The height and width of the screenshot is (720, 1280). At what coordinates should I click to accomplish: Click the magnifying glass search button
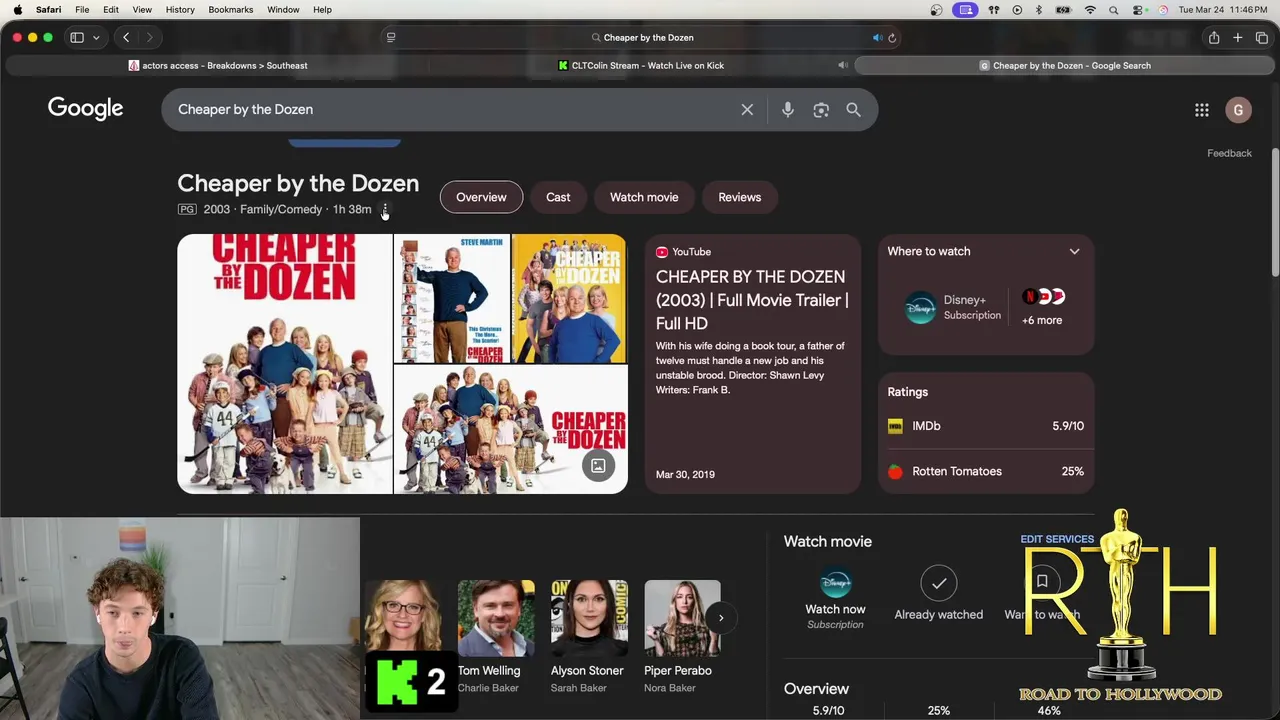point(853,110)
